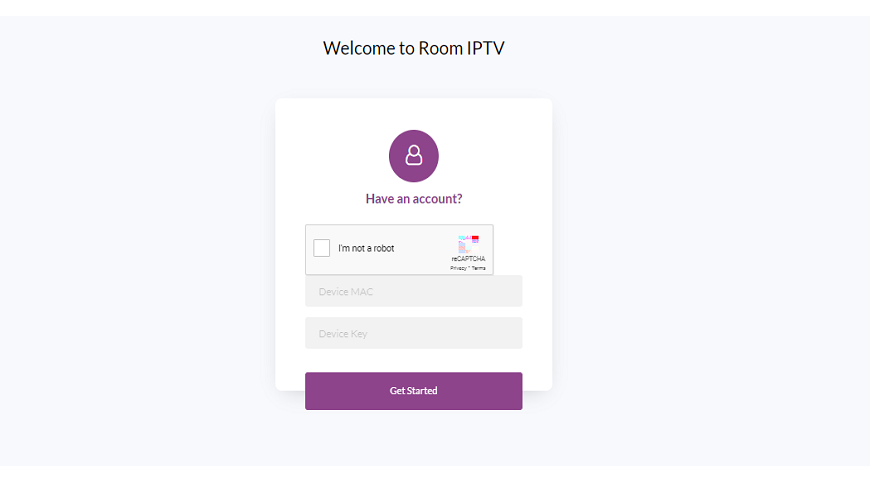The width and height of the screenshot is (870, 482).
Task: Tick the empty reCAPTCHA verification box
Action: (321, 248)
